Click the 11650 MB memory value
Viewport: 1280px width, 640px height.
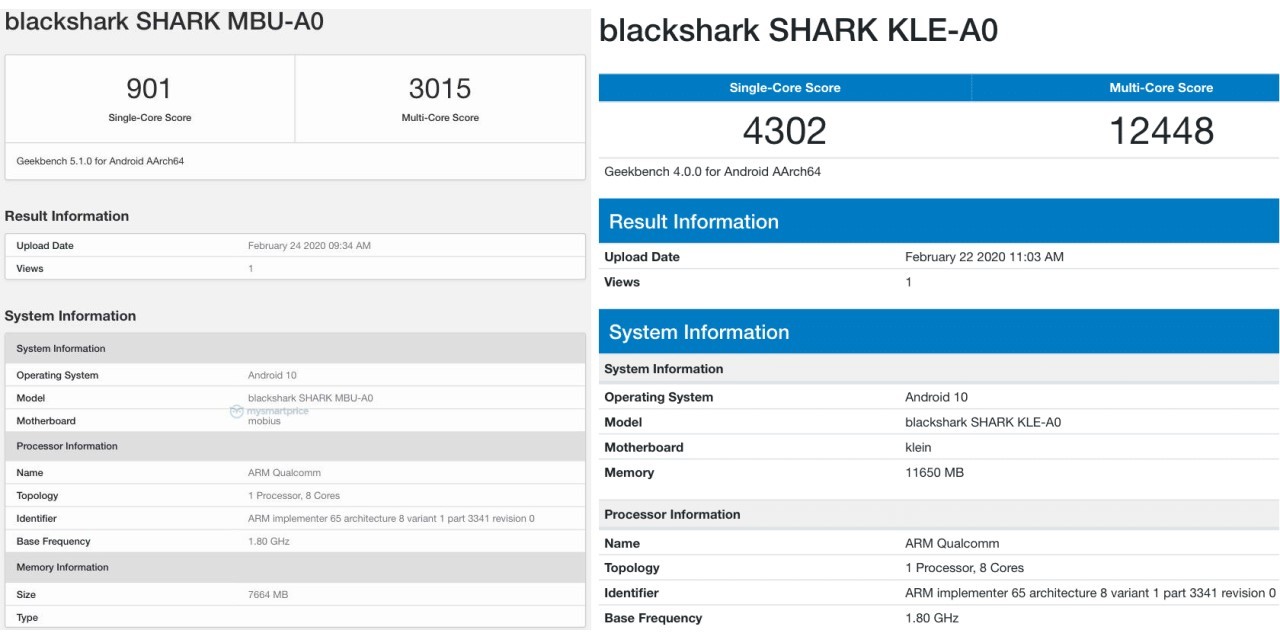[x=934, y=472]
